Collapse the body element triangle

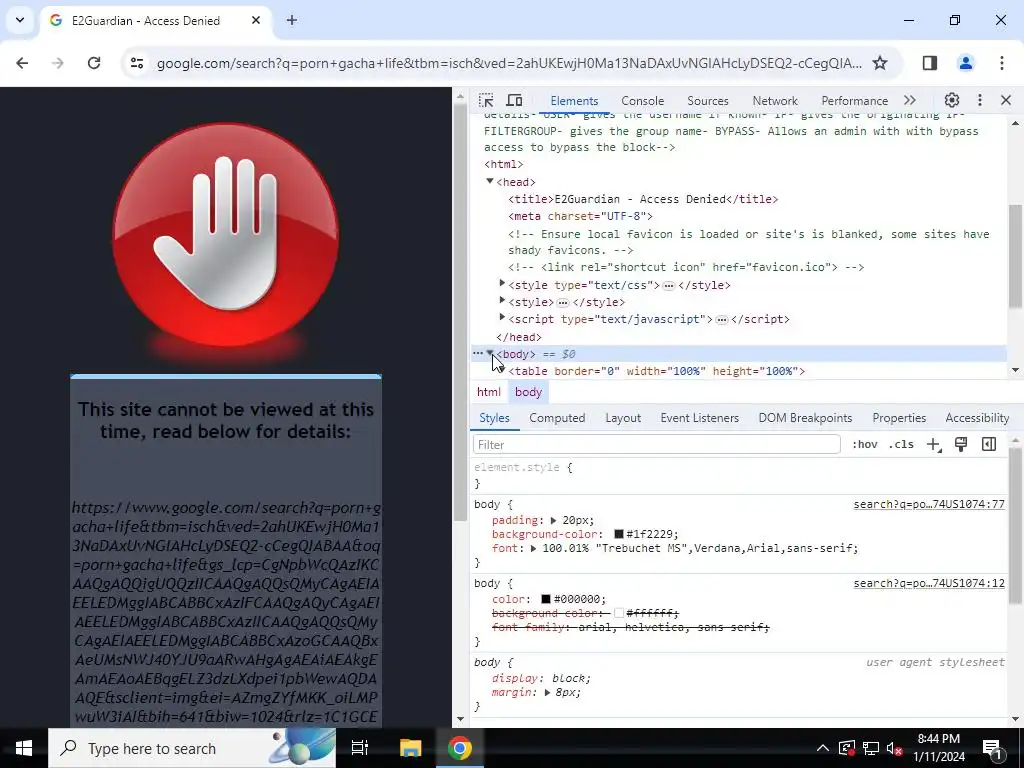(x=490, y=353)
